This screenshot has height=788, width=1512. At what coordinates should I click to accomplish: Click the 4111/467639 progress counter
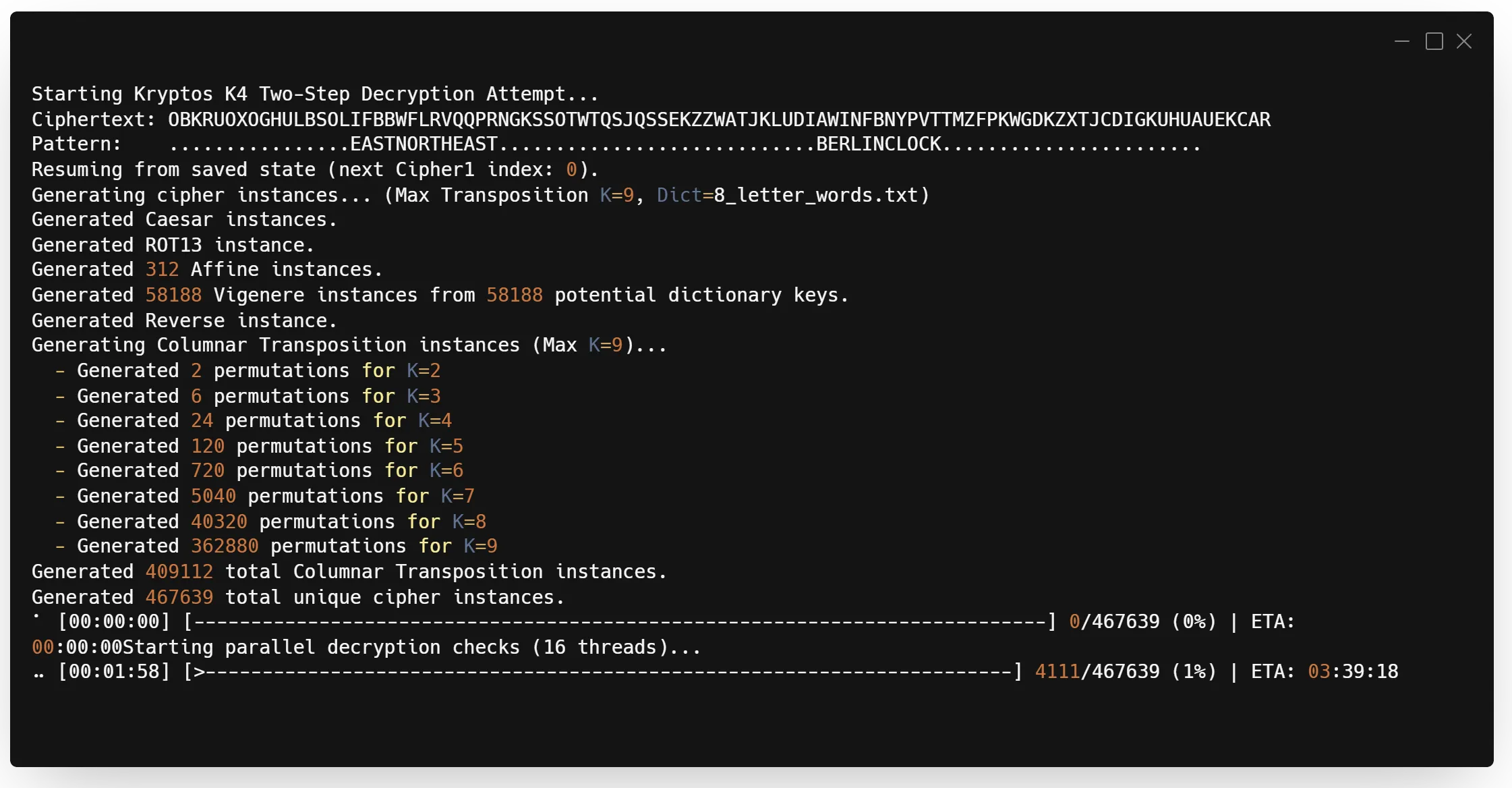[1097, 672]
